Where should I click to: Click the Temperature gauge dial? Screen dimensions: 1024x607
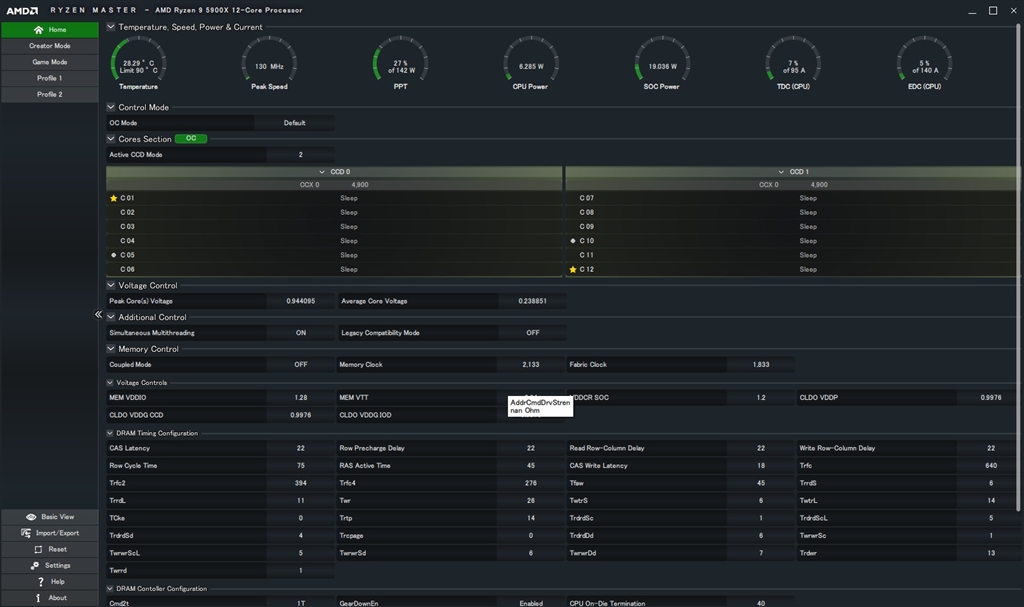click(138, 62)
